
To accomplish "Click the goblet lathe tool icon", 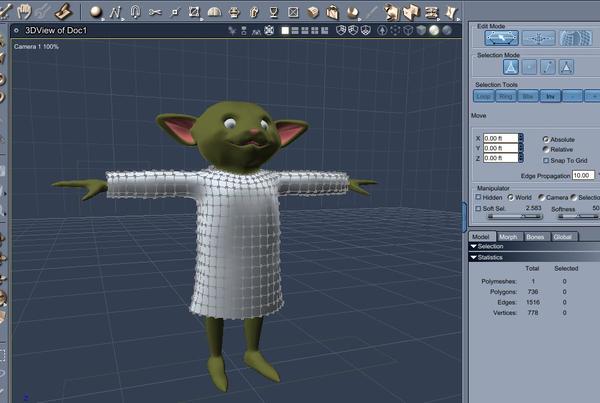I will (273, 12).
